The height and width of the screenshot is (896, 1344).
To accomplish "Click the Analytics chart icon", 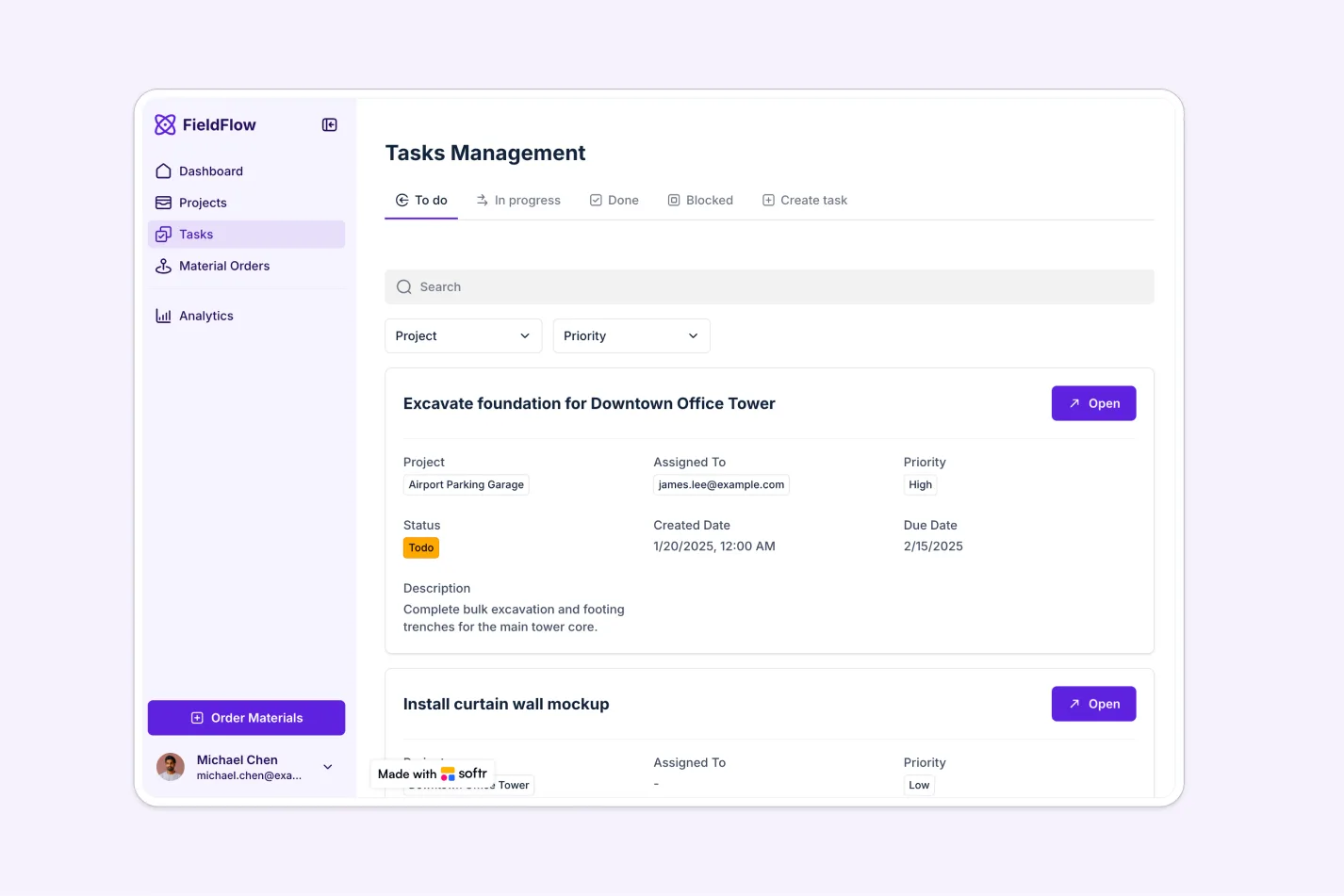I will pyautogui.click(x=163, y=316).
